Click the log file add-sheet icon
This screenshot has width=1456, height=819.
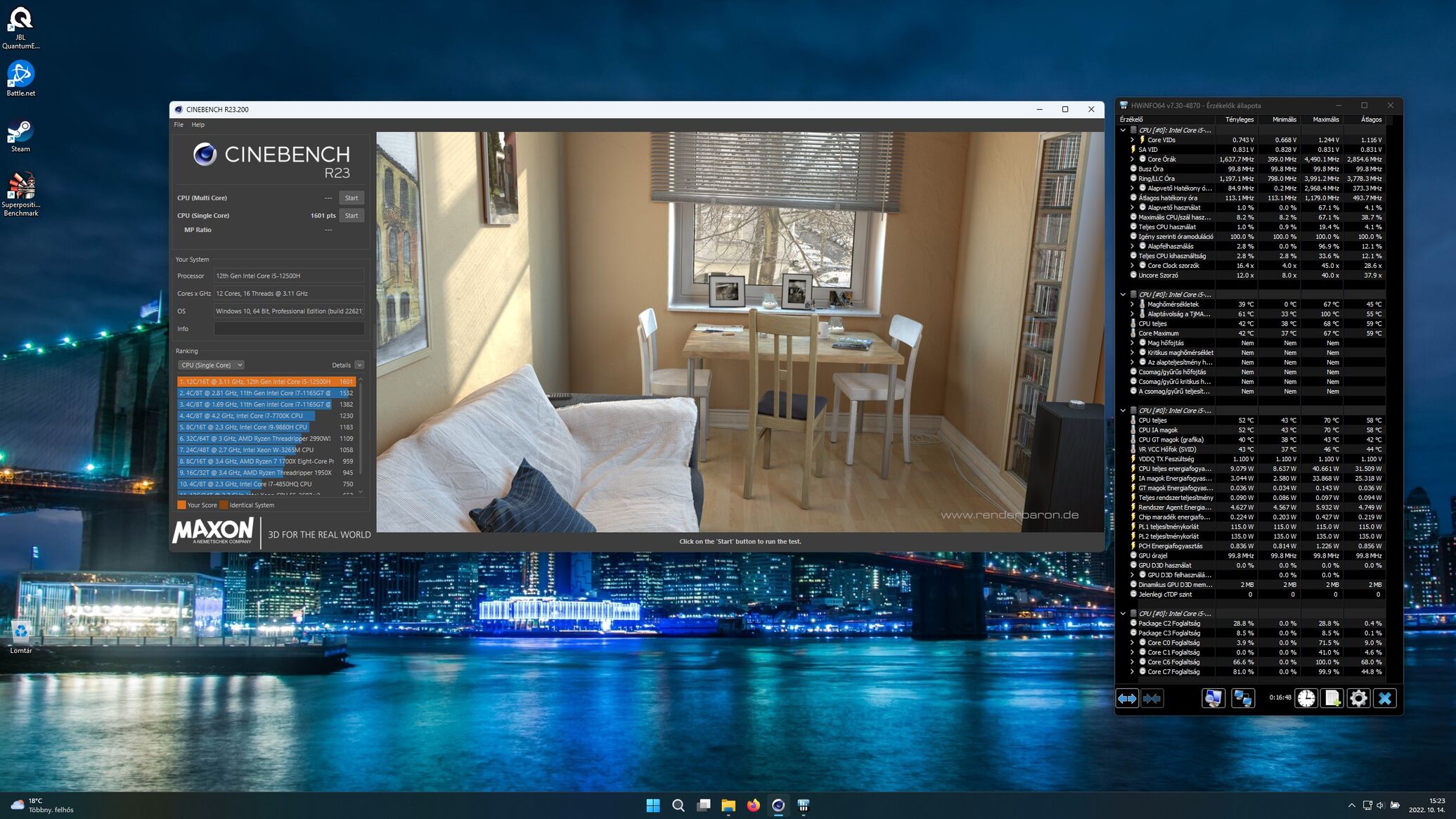click(x=1332, y=698)
